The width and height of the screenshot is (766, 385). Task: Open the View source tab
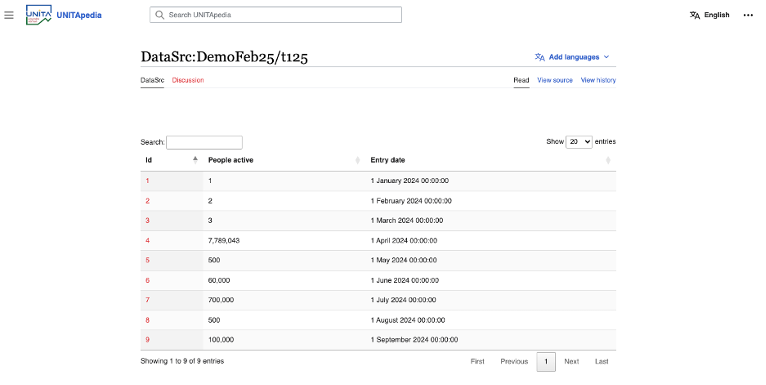pyautogui.click(x=555, y=80)
